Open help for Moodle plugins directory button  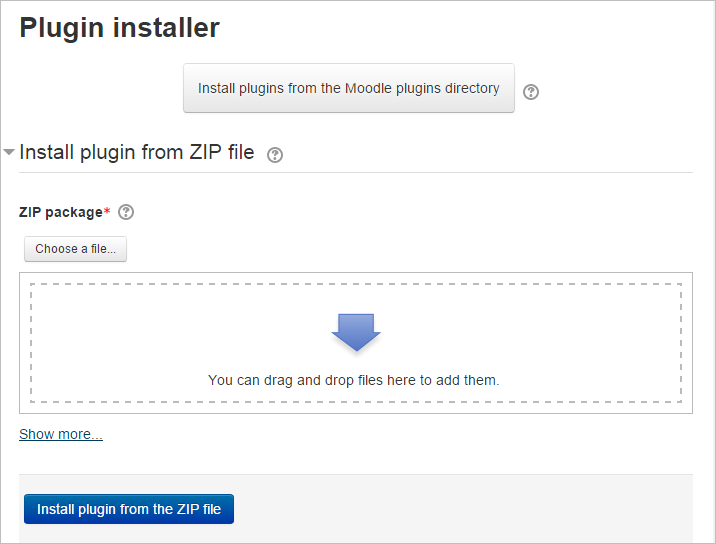(x=531, y=92)
